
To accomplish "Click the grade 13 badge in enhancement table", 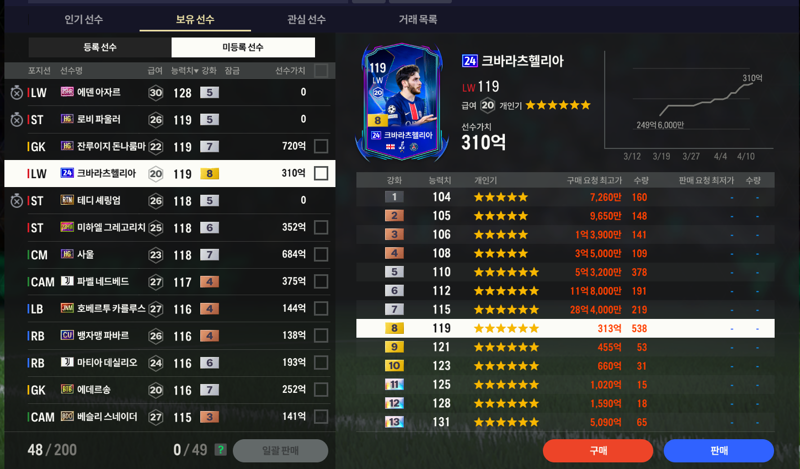I will point(394,422).
